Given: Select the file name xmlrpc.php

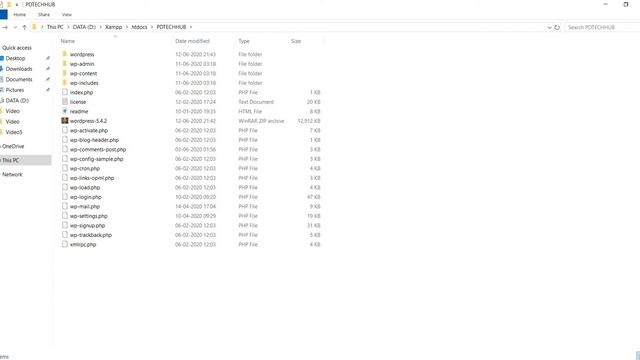Looking at the screenshot, I should (83, 245).
